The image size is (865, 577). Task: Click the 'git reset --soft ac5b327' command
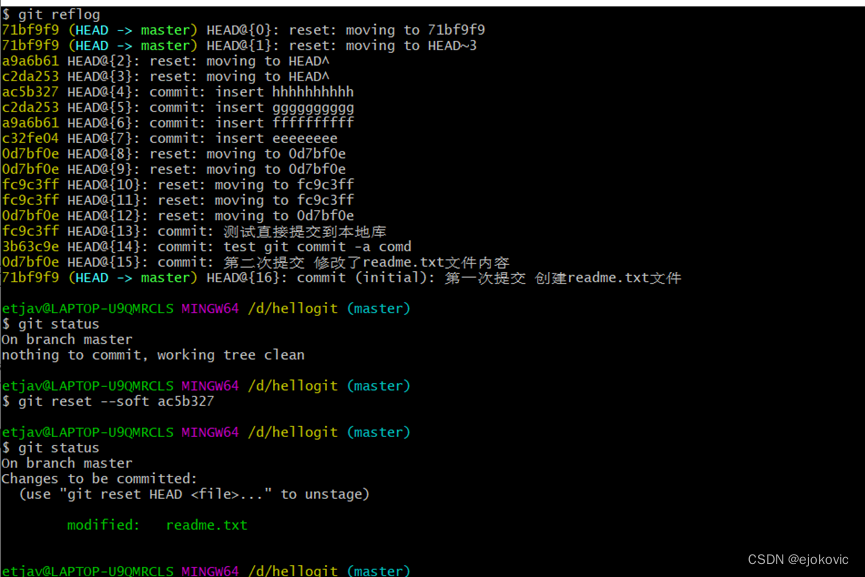pyautogui.click(x=108, y=401)
